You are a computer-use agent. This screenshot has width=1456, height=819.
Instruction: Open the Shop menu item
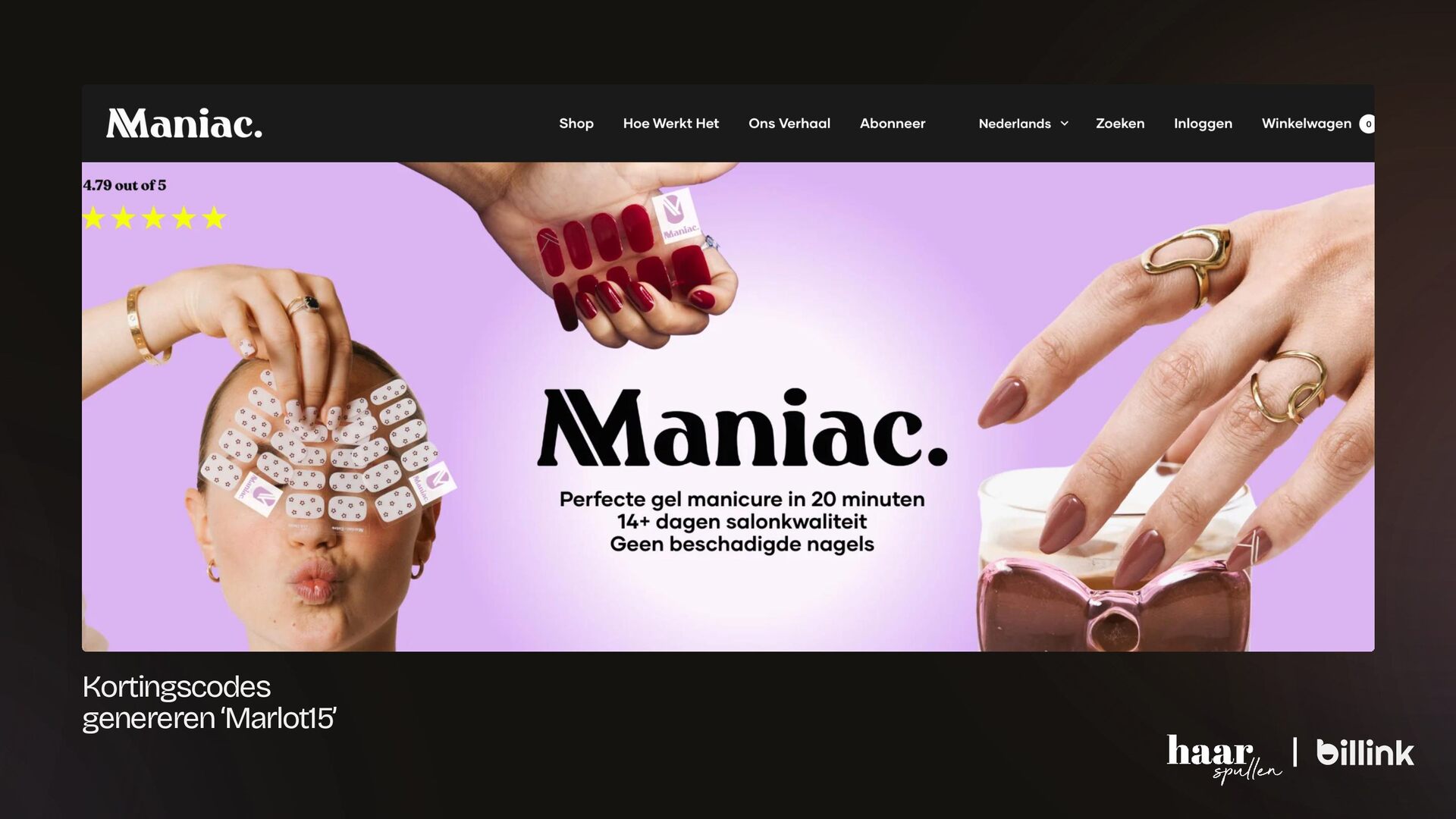tap(576, 124)
